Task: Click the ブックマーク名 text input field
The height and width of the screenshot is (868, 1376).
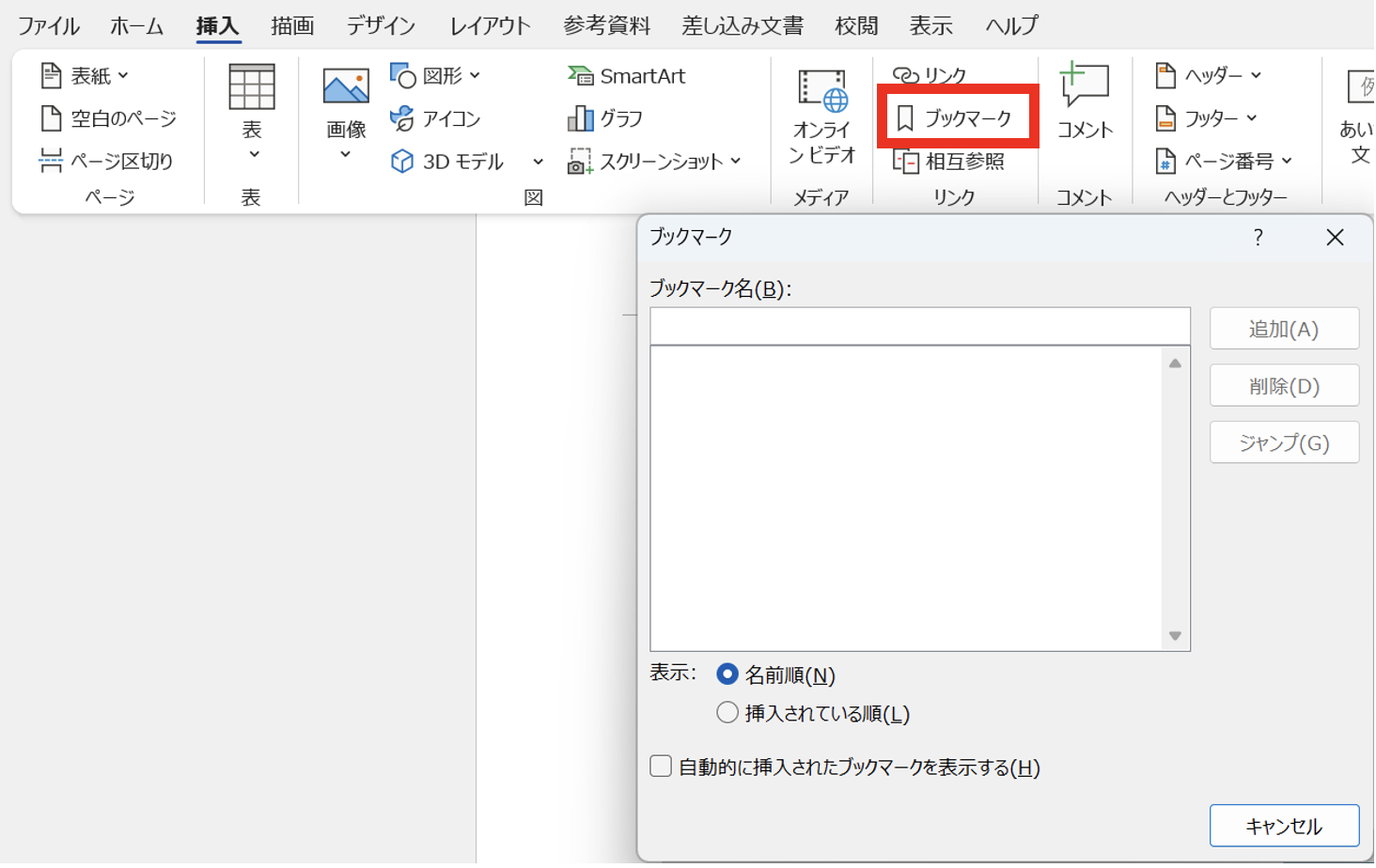Action: (919, 326)
